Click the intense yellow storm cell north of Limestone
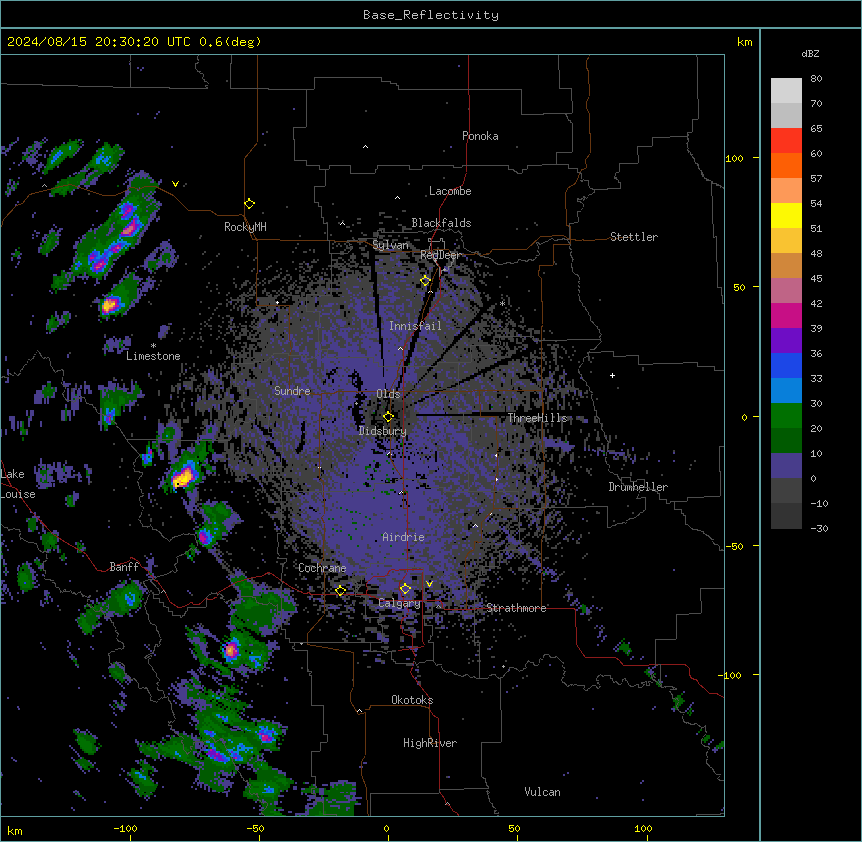This screenshot has width=862, height=842. pyautogui.click(x=110, y=304)
